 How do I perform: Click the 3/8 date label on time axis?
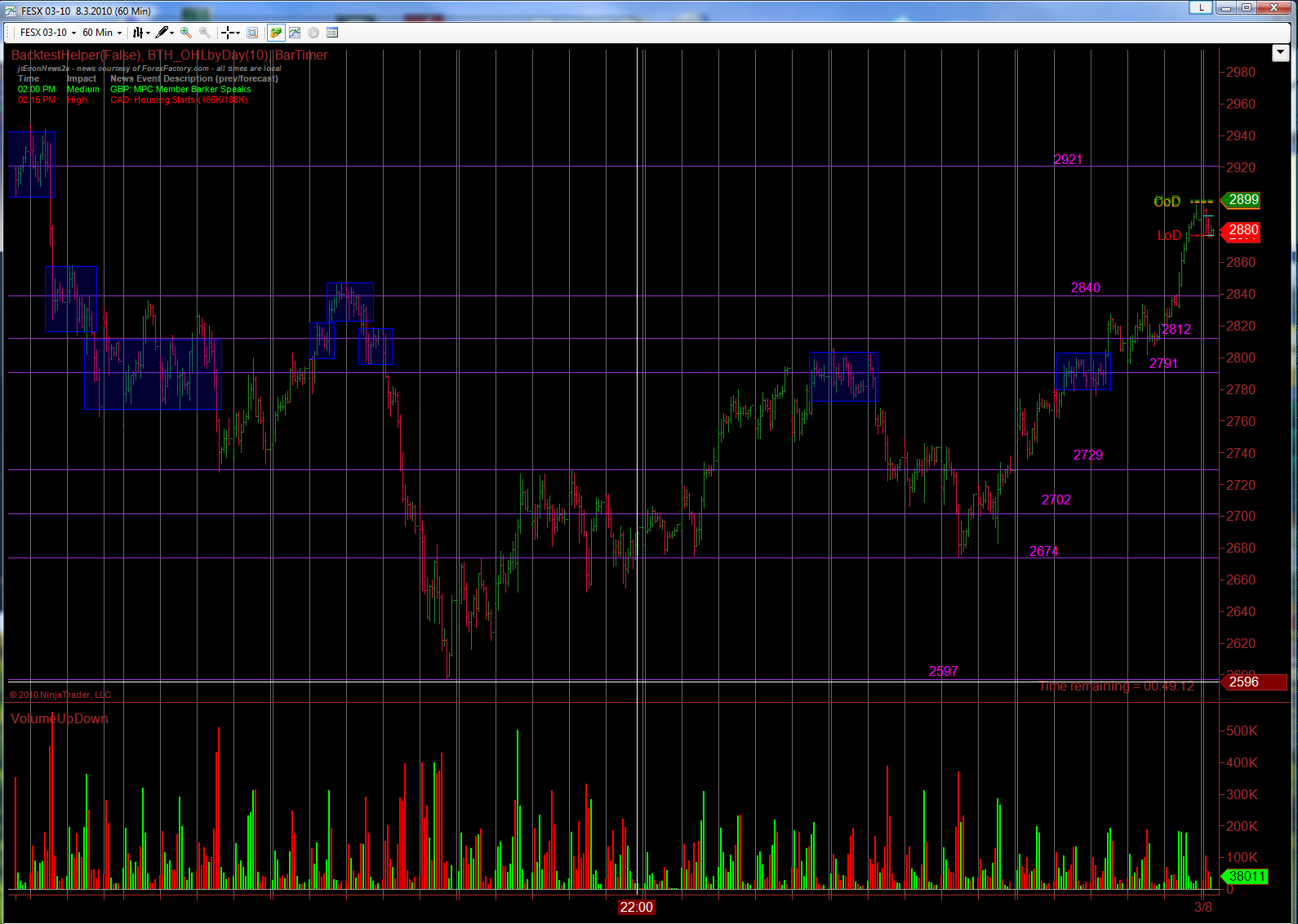[x=1203, y=908]
